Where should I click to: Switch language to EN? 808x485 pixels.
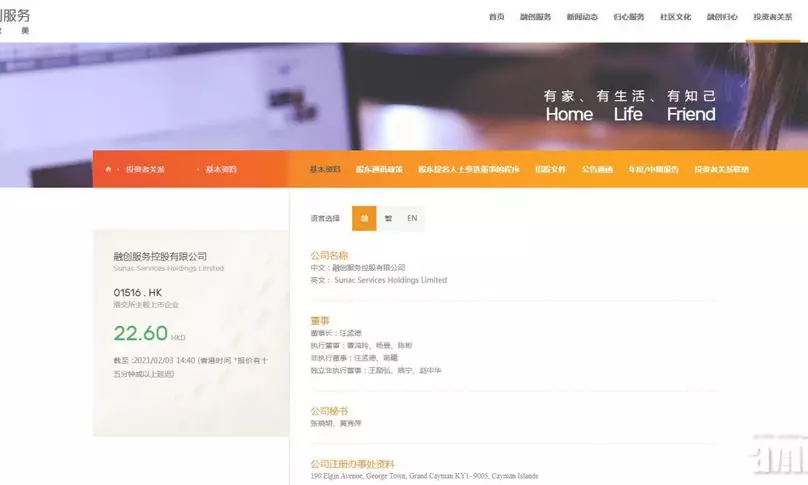click(x=412, y=219)
